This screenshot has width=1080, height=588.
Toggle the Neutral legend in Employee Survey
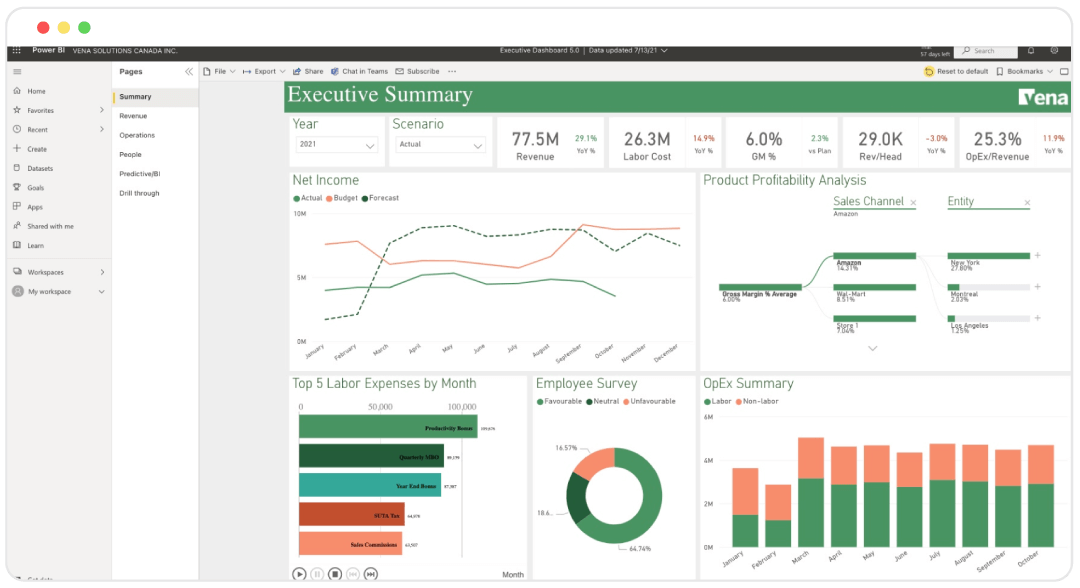click(x=606, y=401)
